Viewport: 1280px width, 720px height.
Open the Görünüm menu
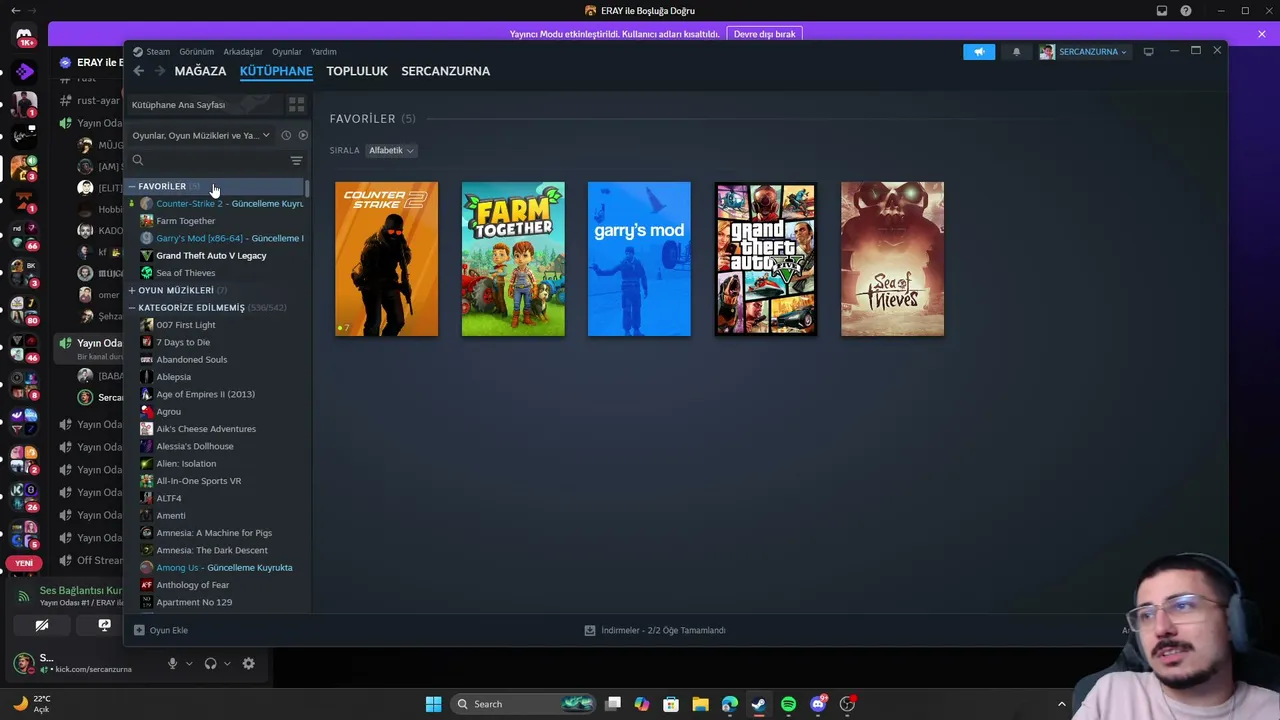tap(197, 52)
